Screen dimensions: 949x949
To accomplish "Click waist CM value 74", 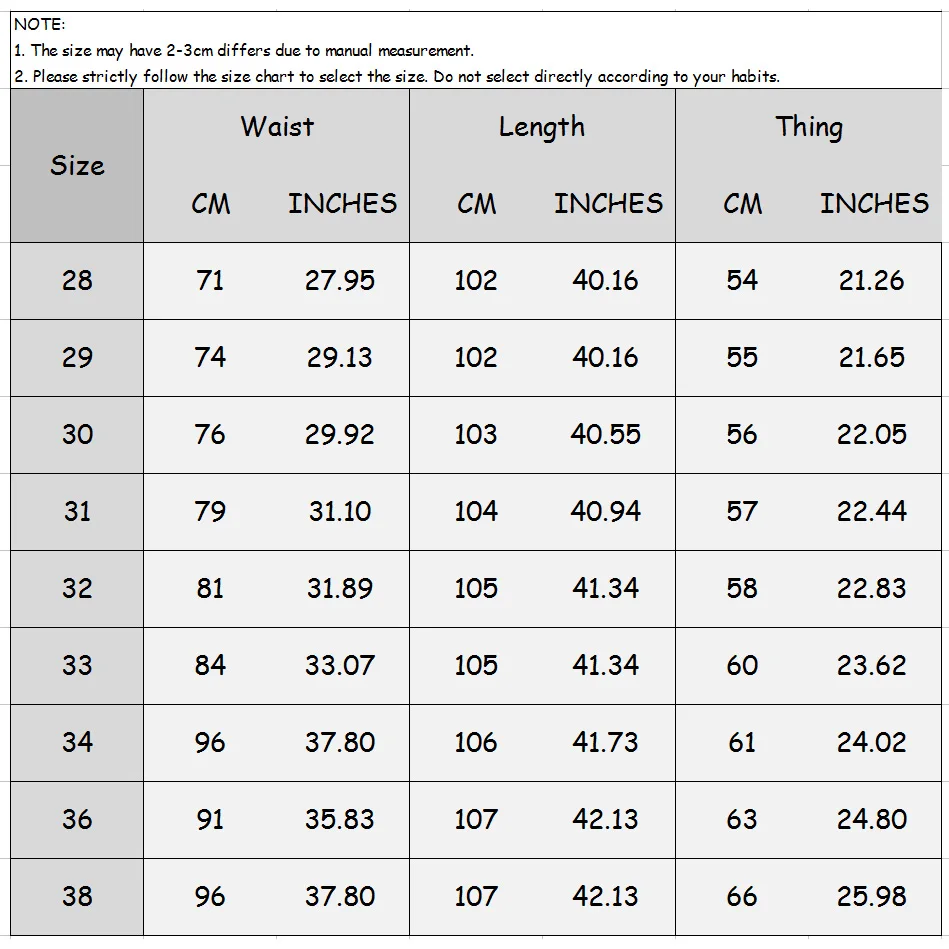I will (210, 357).
